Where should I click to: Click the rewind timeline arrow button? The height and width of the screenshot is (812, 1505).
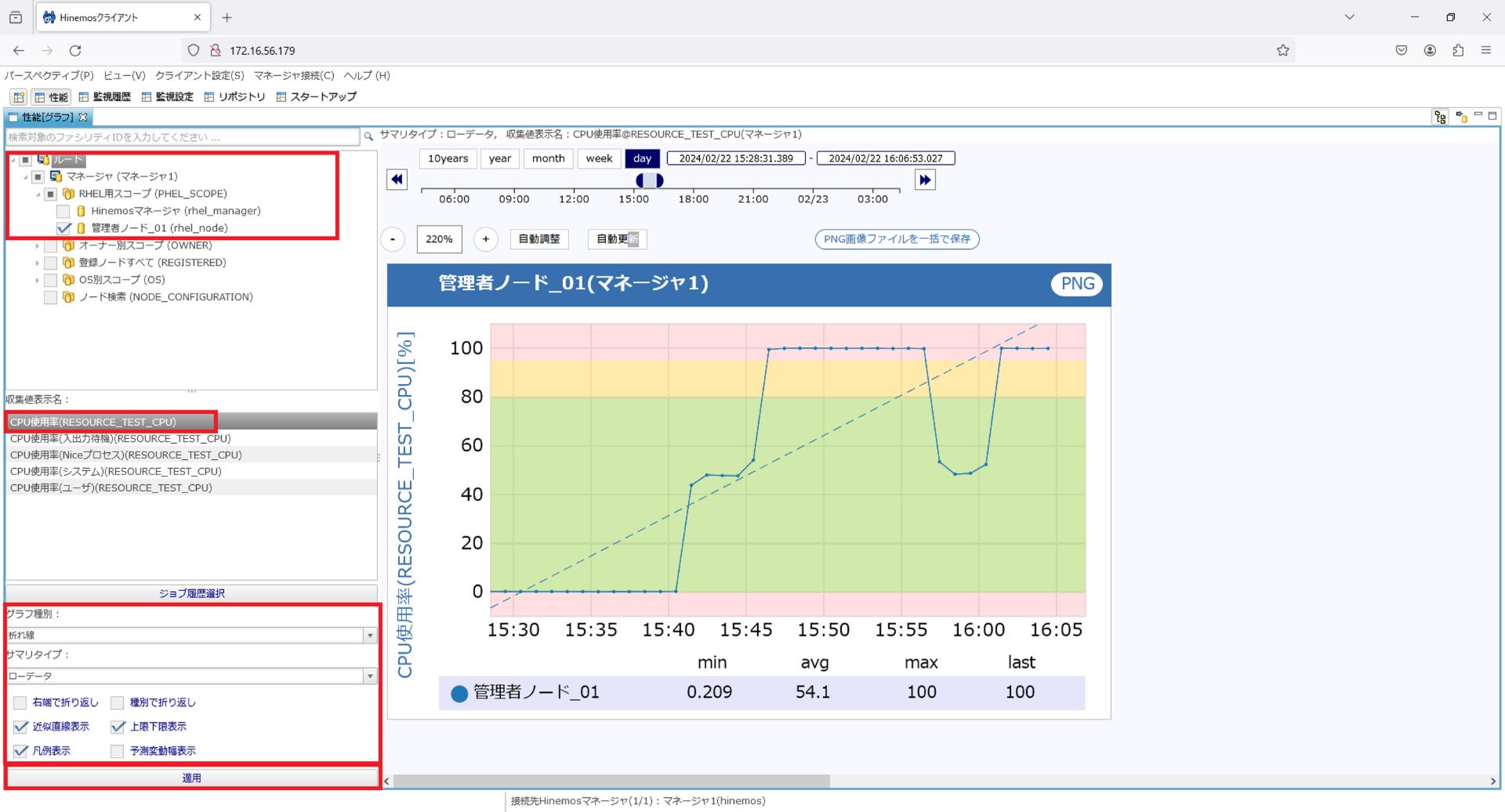[397, 179]
